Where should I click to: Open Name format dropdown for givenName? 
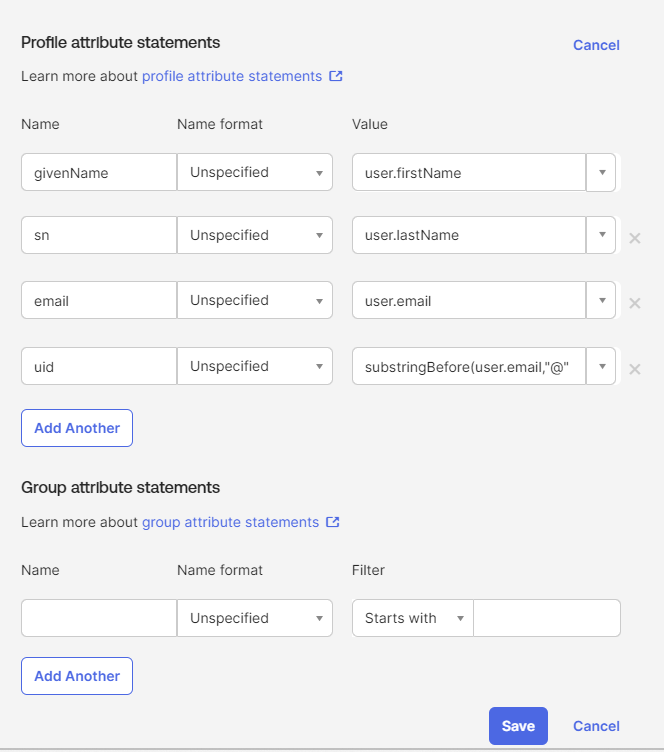tap(255, 172)
